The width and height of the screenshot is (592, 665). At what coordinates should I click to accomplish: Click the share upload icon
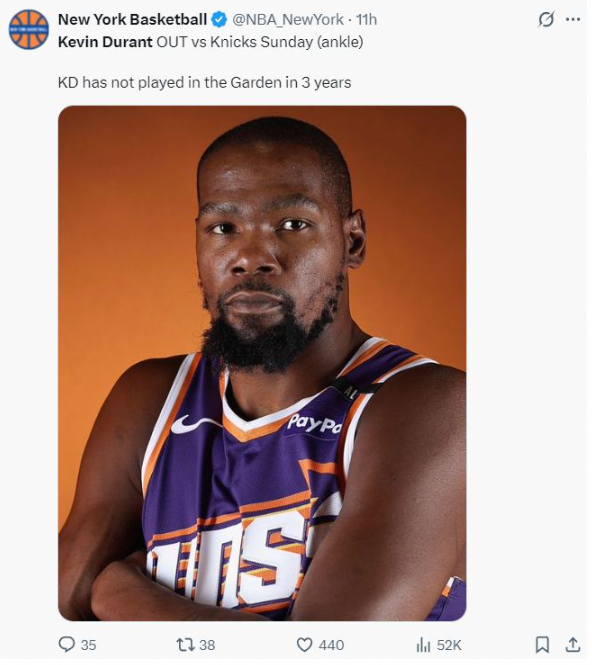[x=573, y=644]
